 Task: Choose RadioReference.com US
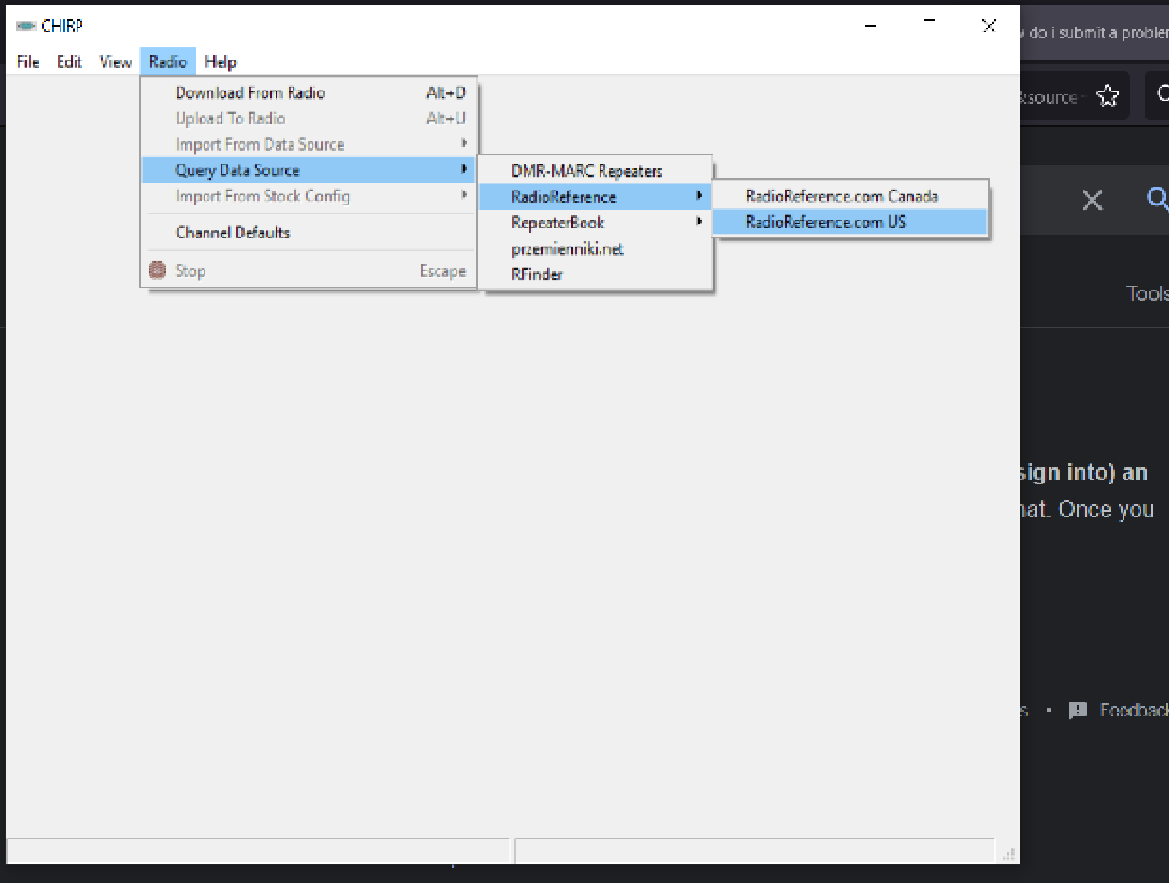850,221
